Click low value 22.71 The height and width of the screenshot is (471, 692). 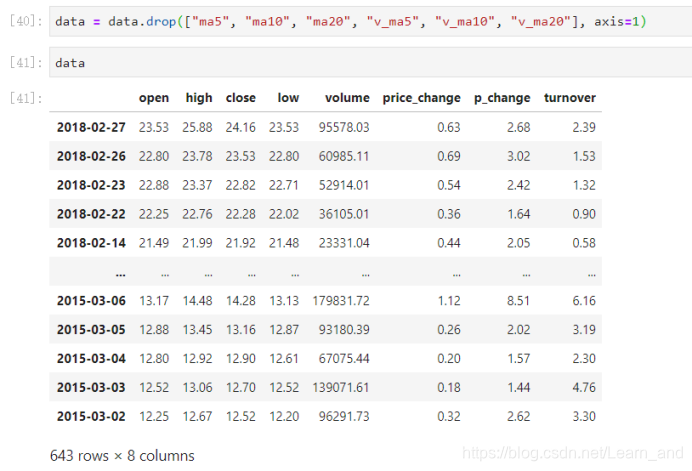(x=284, y=185)
